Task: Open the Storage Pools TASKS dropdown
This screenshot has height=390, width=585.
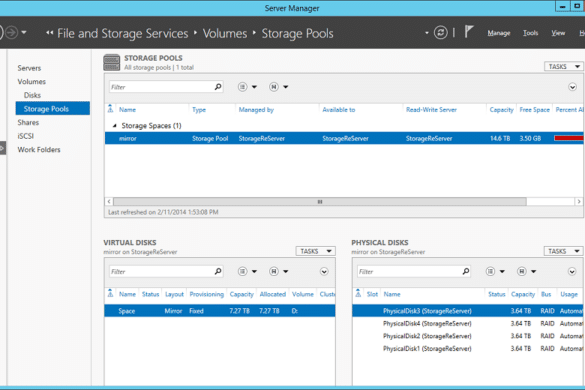Action: coord(563,66)
